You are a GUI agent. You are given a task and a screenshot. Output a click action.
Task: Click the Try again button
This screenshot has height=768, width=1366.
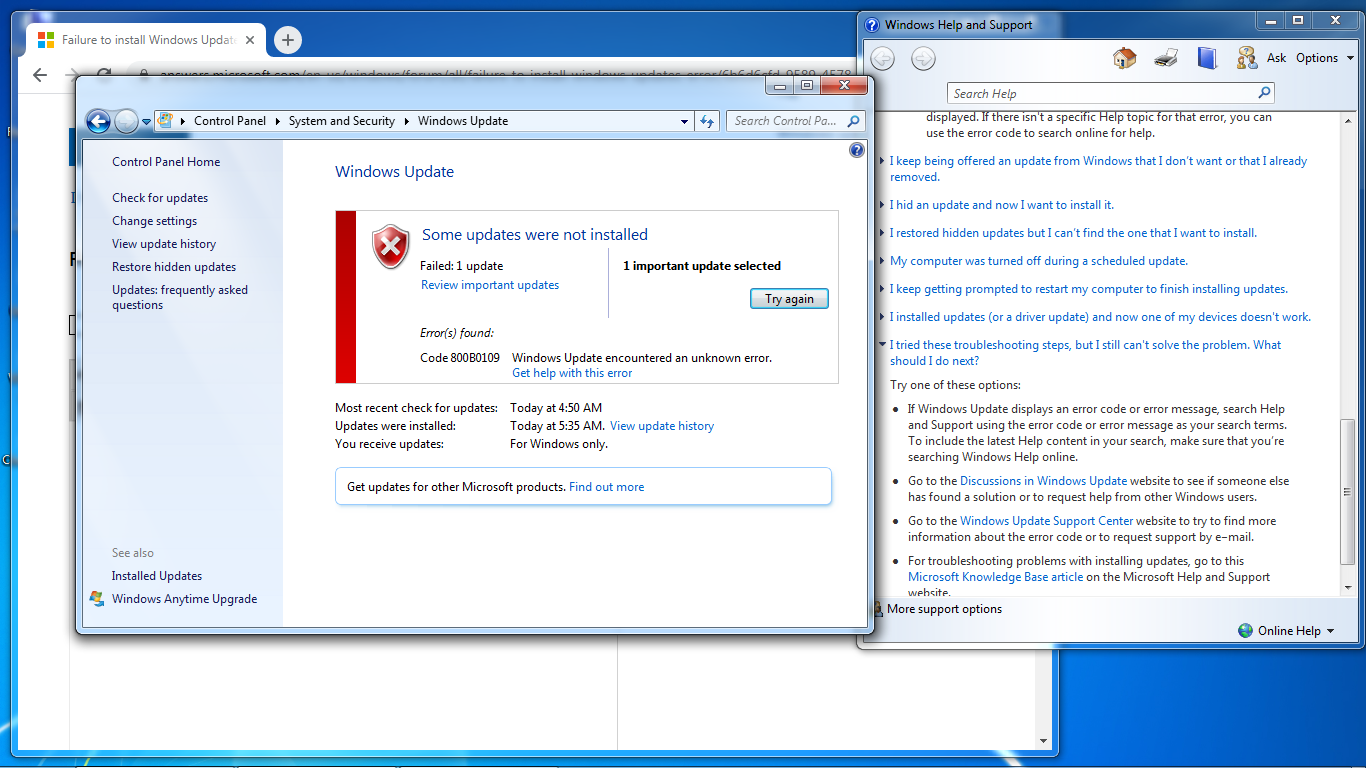click(x=789, y=298)
